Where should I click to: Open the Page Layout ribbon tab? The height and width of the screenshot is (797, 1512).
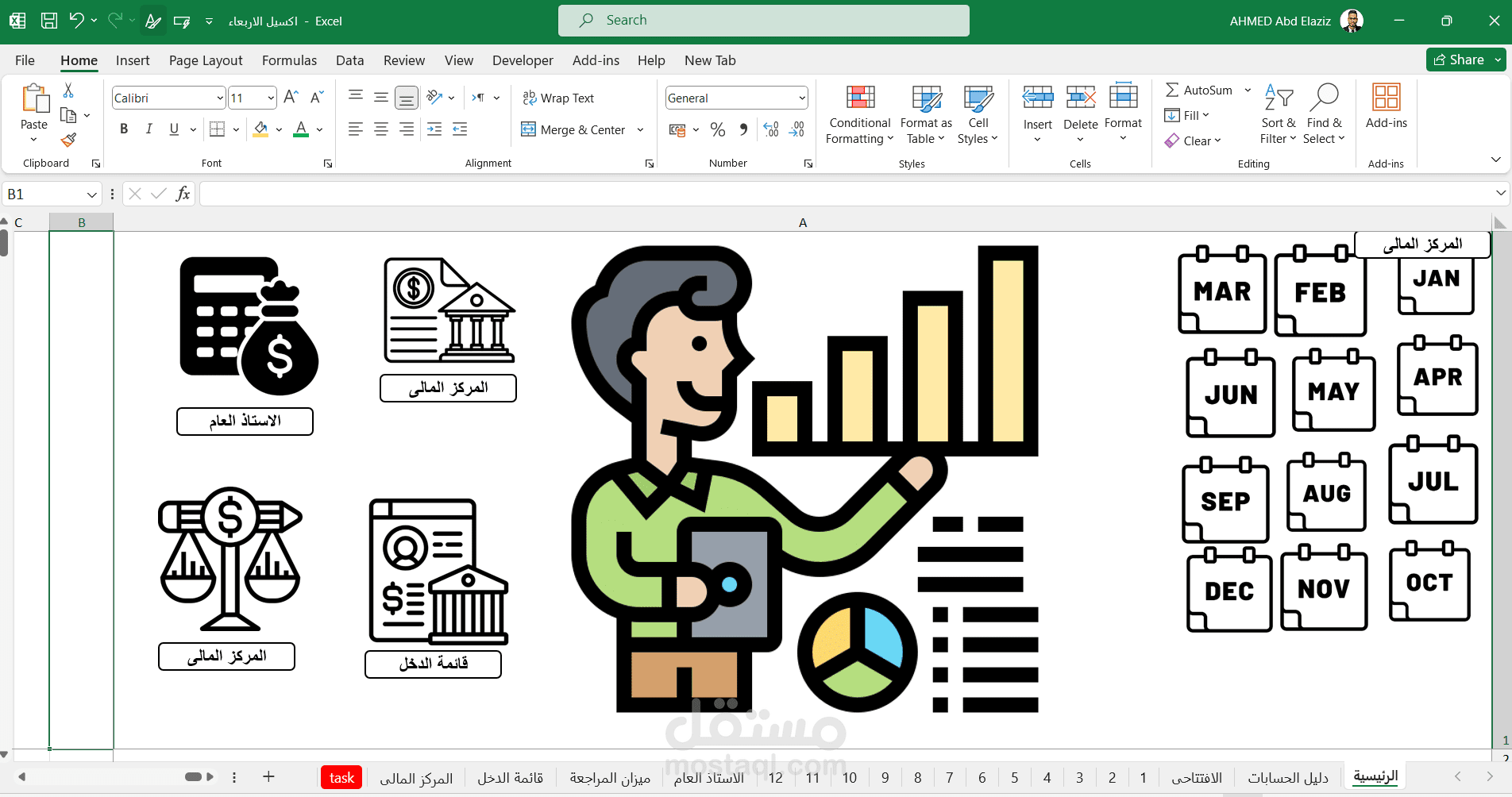click(206, 60)
